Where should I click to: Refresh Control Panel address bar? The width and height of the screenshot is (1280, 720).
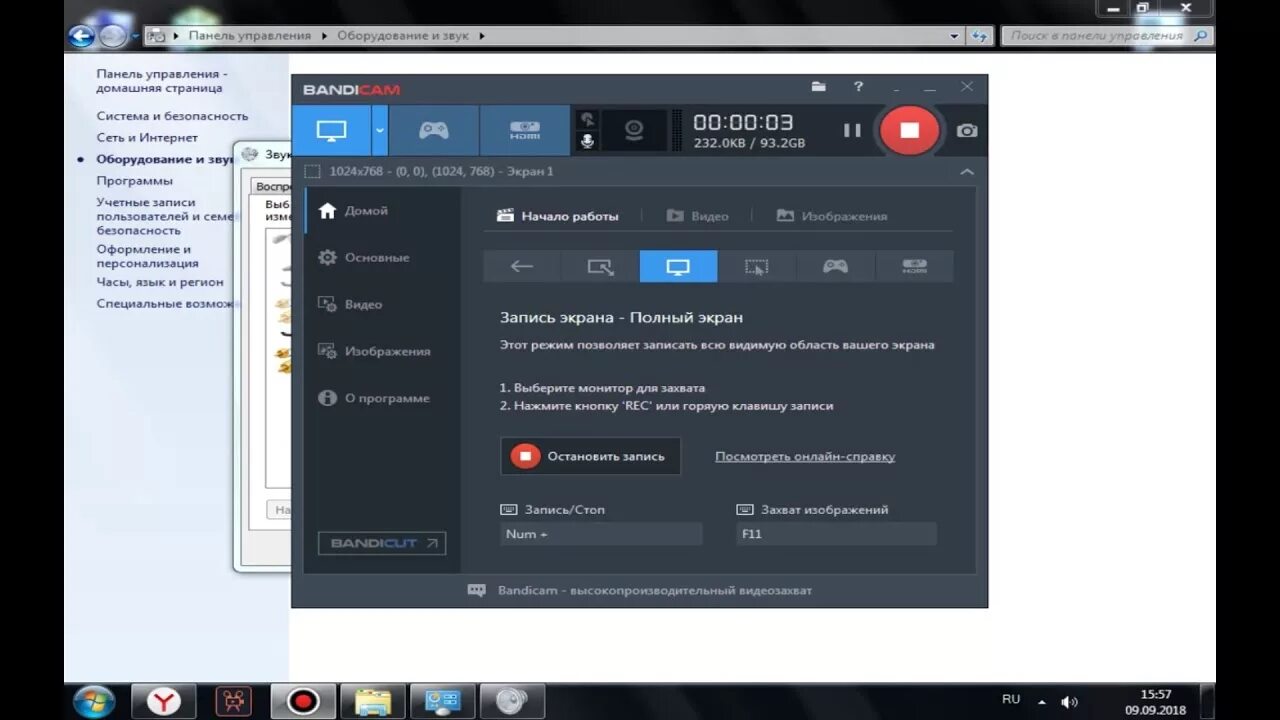[x=980, y=36]
